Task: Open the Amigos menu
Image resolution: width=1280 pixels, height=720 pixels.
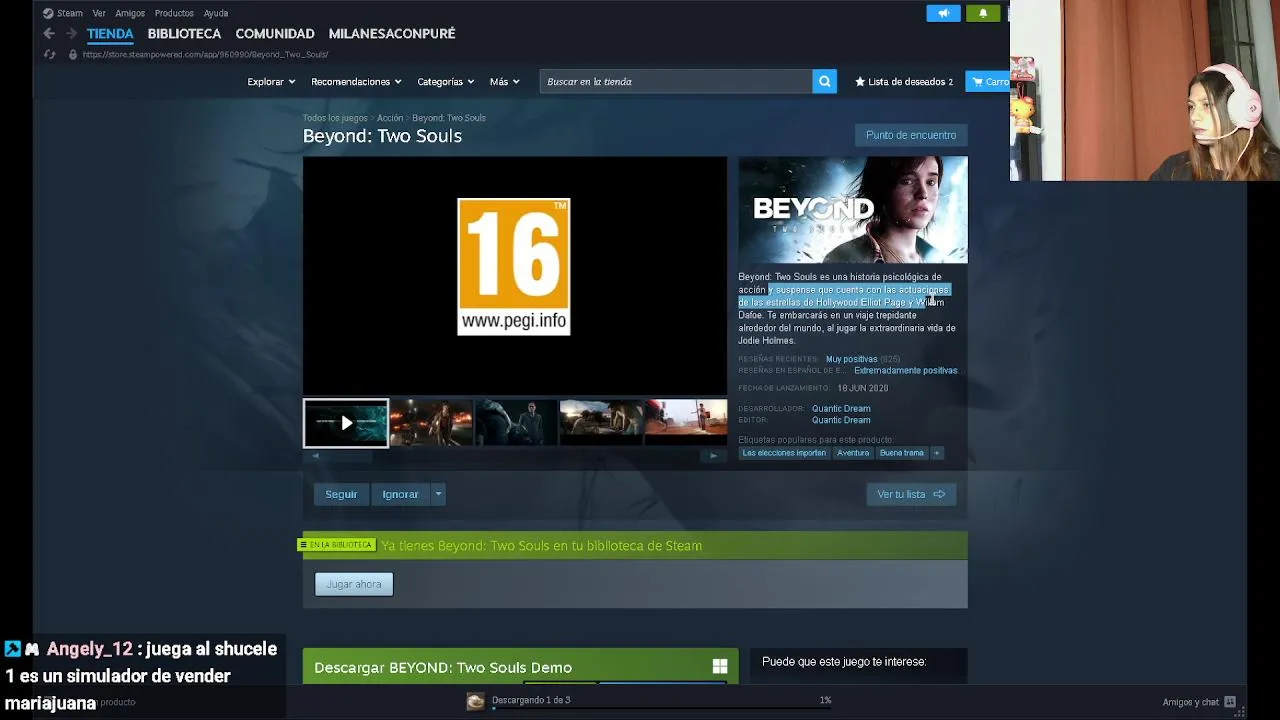Action: (x=130, y=13)
